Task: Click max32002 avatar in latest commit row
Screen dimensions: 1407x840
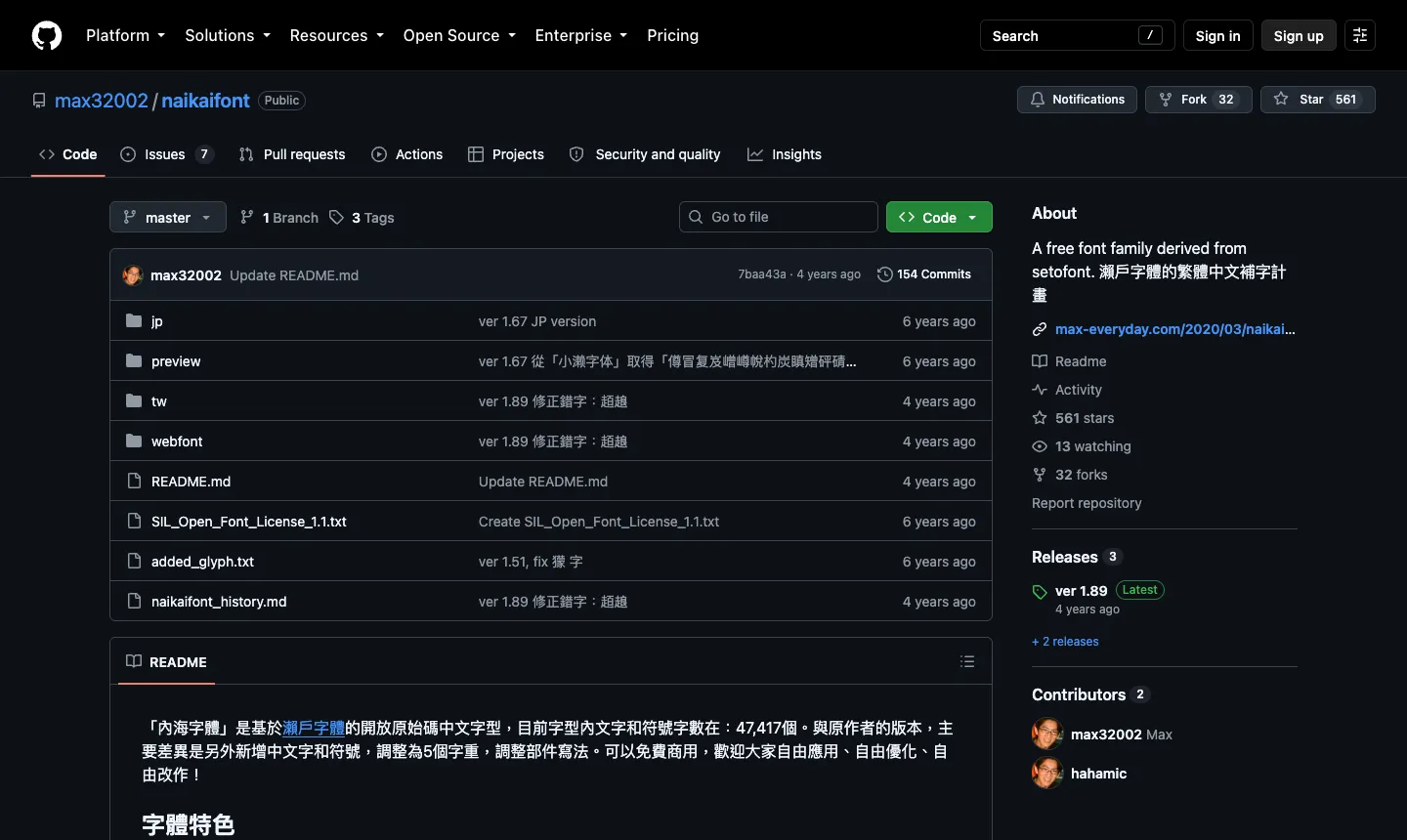Action: (133, 274)
